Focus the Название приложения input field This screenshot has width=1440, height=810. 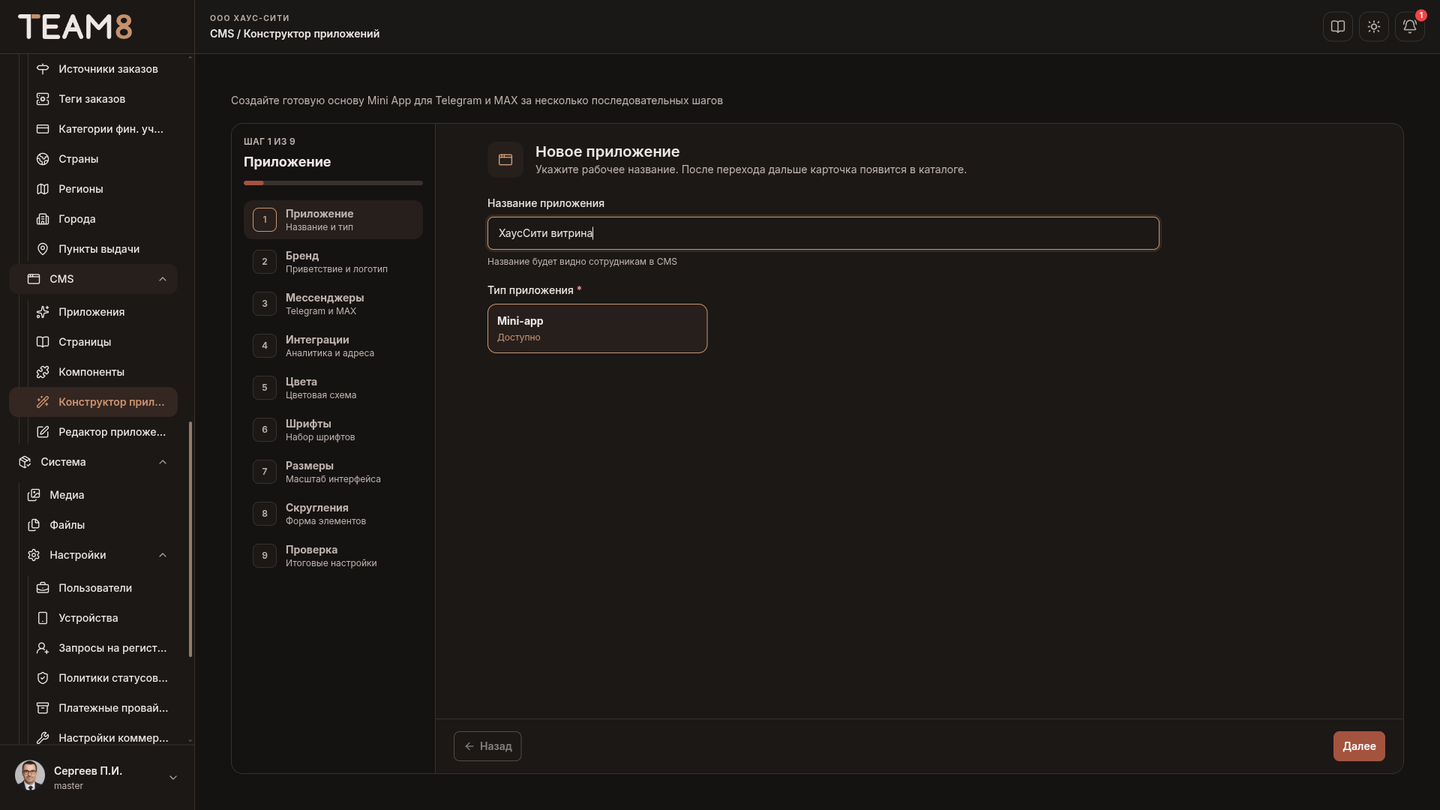[823, 233]
